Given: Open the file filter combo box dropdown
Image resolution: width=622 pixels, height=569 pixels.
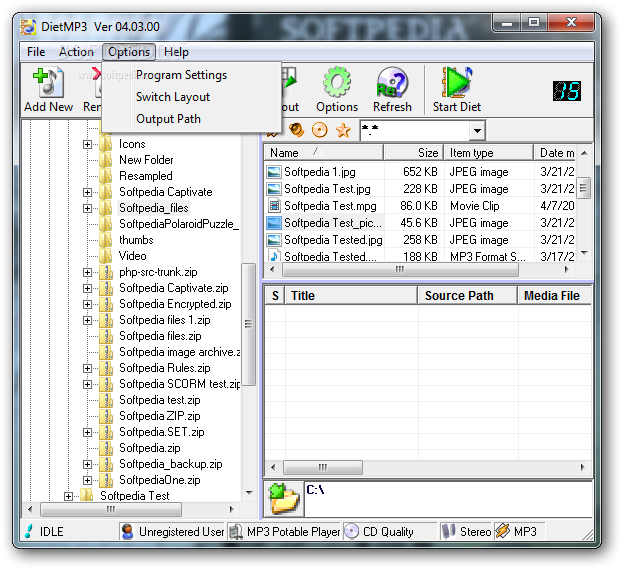Looking at the screenshot, I should pos(477,131).
